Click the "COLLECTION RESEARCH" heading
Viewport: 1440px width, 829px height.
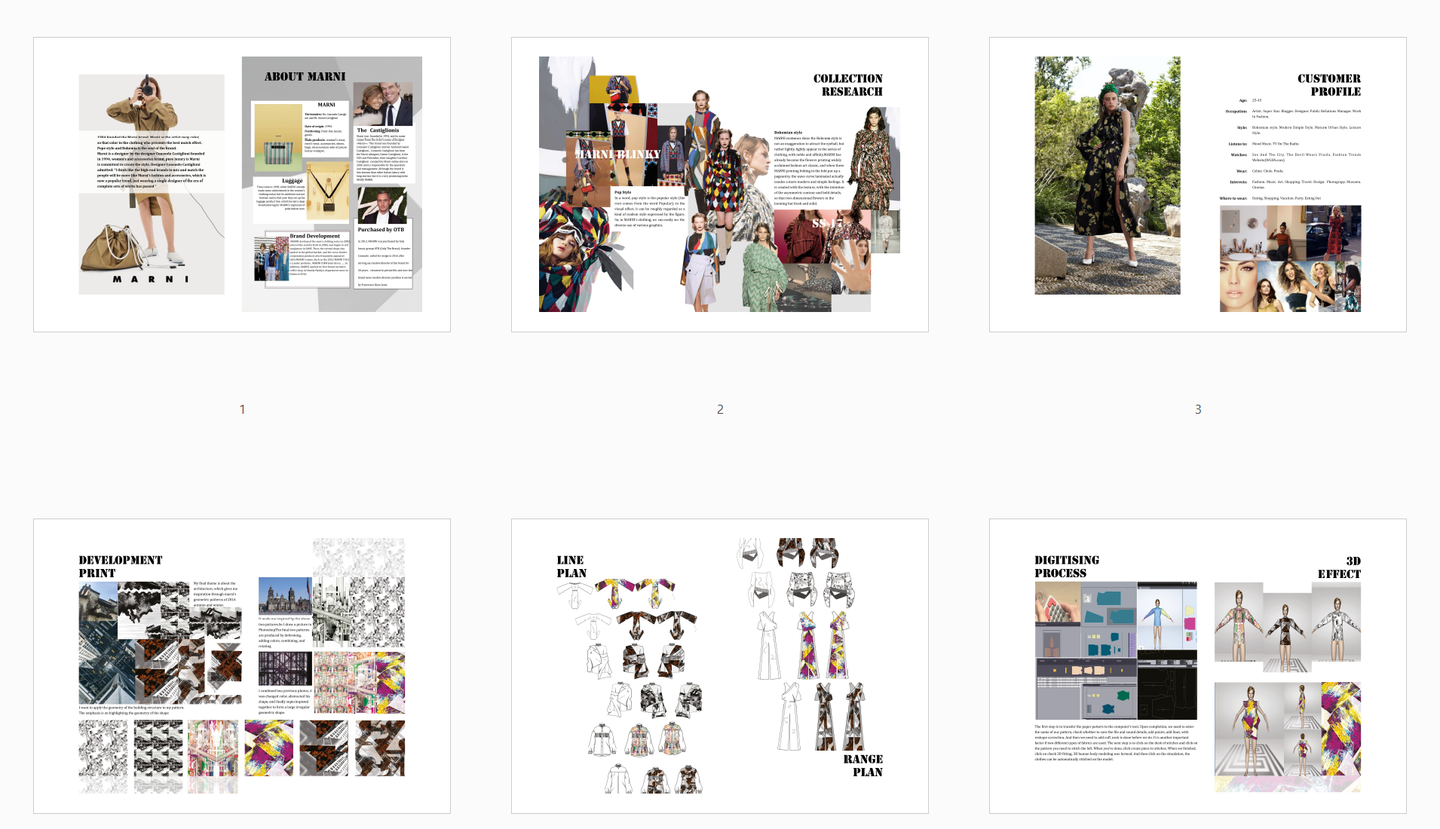pyautogui.click(x=848, y=85)
